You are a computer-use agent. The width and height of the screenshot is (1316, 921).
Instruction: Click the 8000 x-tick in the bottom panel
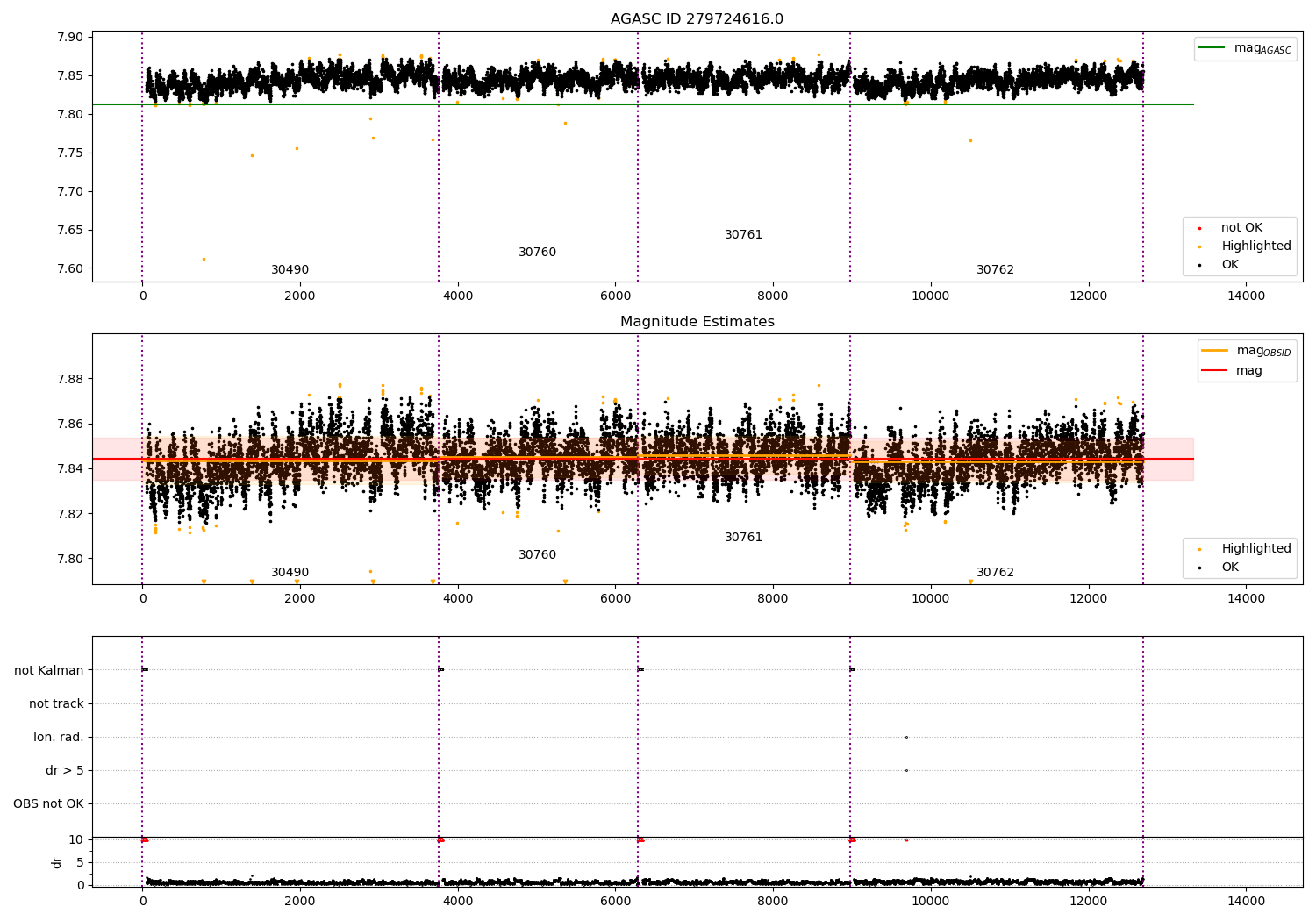tap(773, 901)
